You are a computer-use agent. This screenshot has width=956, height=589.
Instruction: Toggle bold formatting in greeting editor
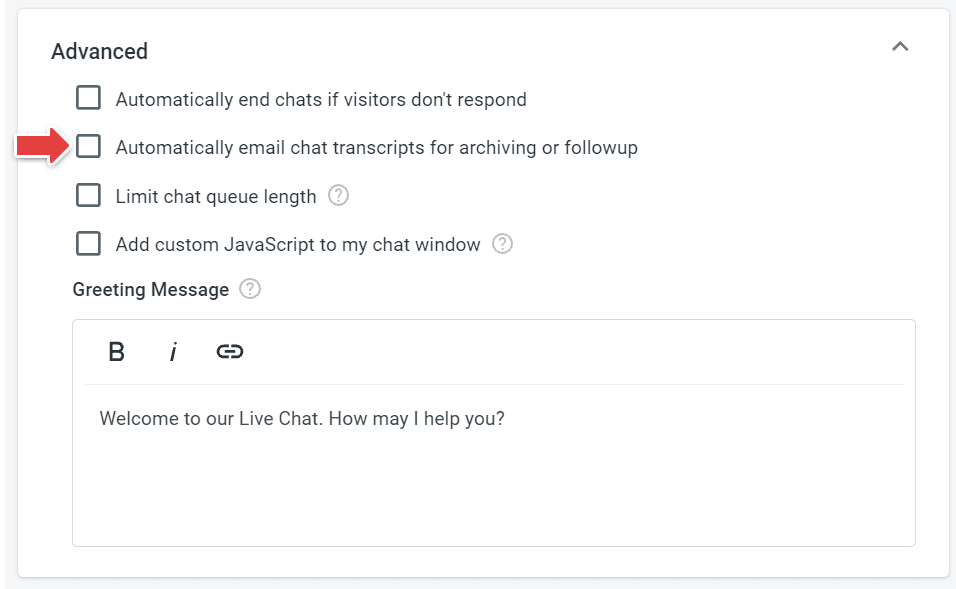(116, 352)
